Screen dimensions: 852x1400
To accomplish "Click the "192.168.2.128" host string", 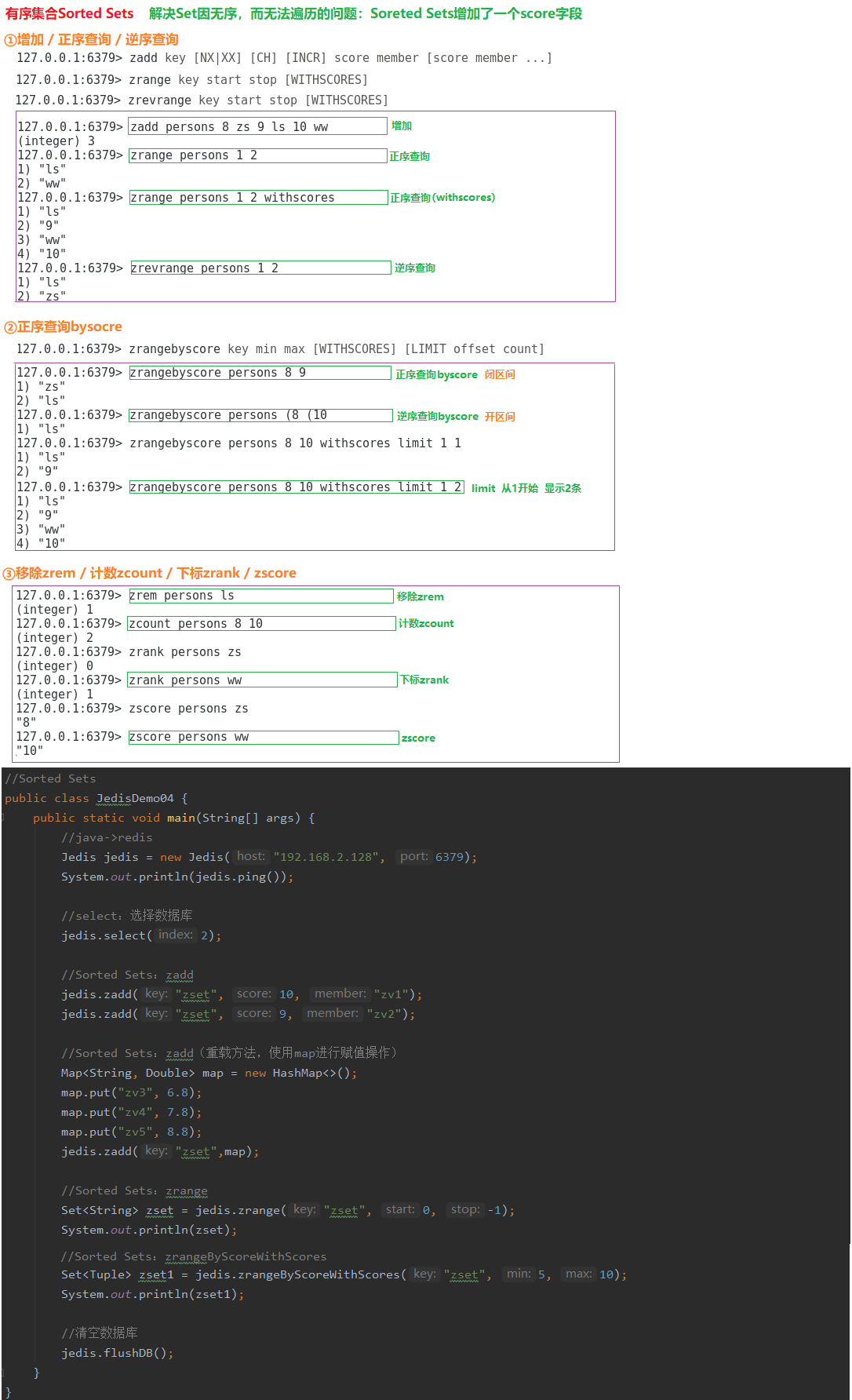I will [x=326, y=857].
